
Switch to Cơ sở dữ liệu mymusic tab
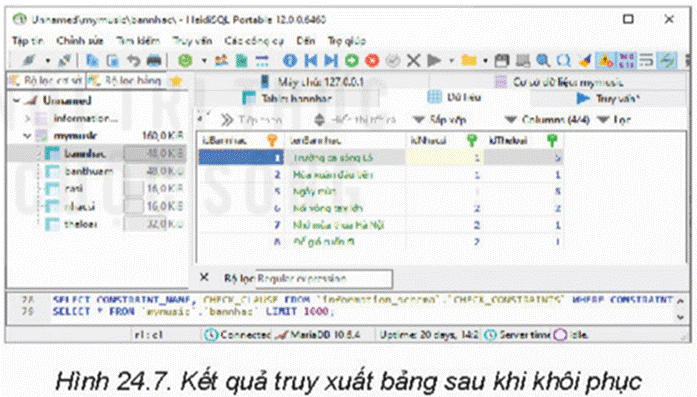click(559, 82)
